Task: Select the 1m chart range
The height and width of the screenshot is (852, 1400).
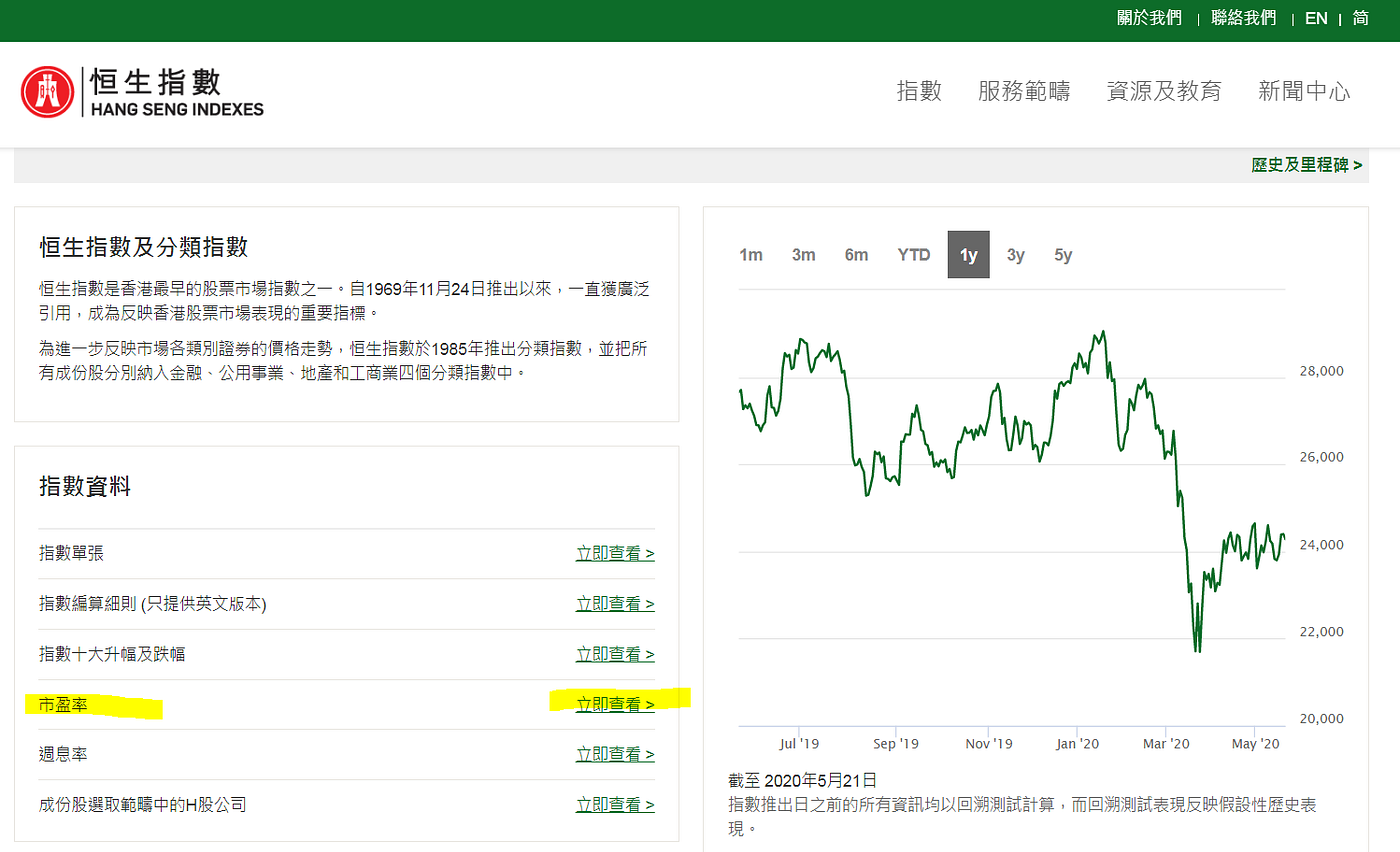Action: 751,255
